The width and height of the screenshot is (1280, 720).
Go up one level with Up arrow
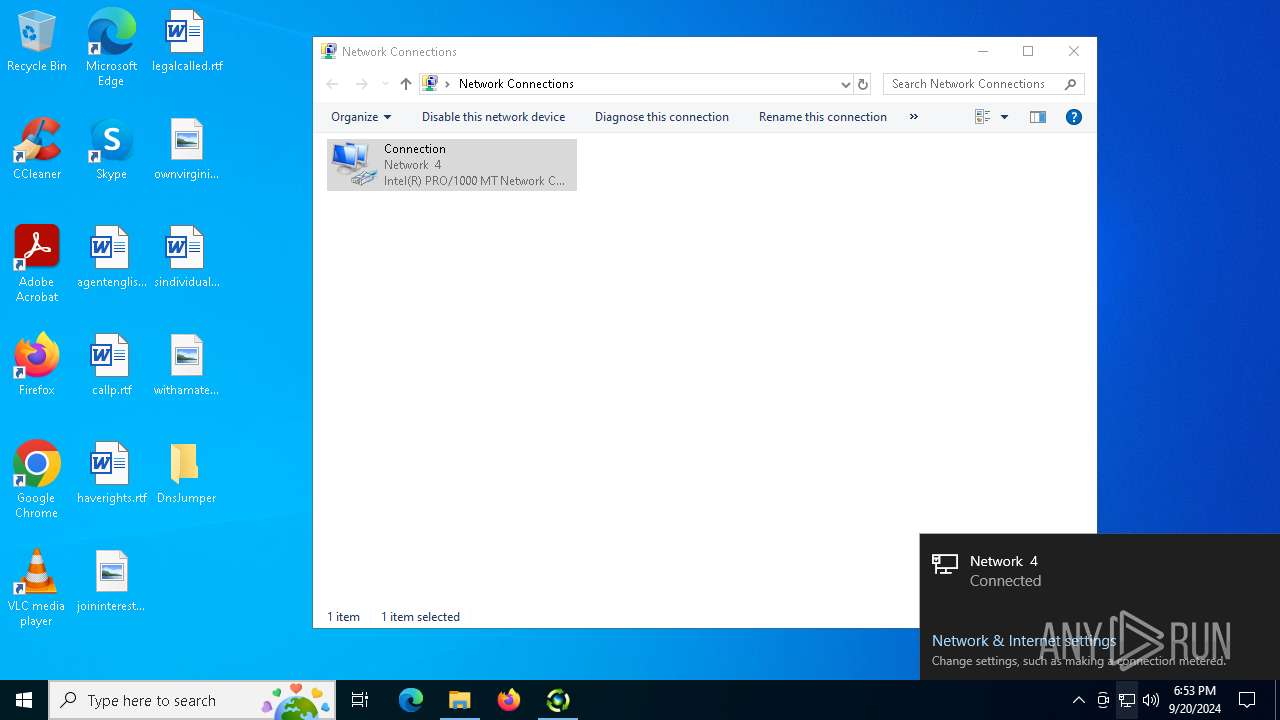point(405,84)
